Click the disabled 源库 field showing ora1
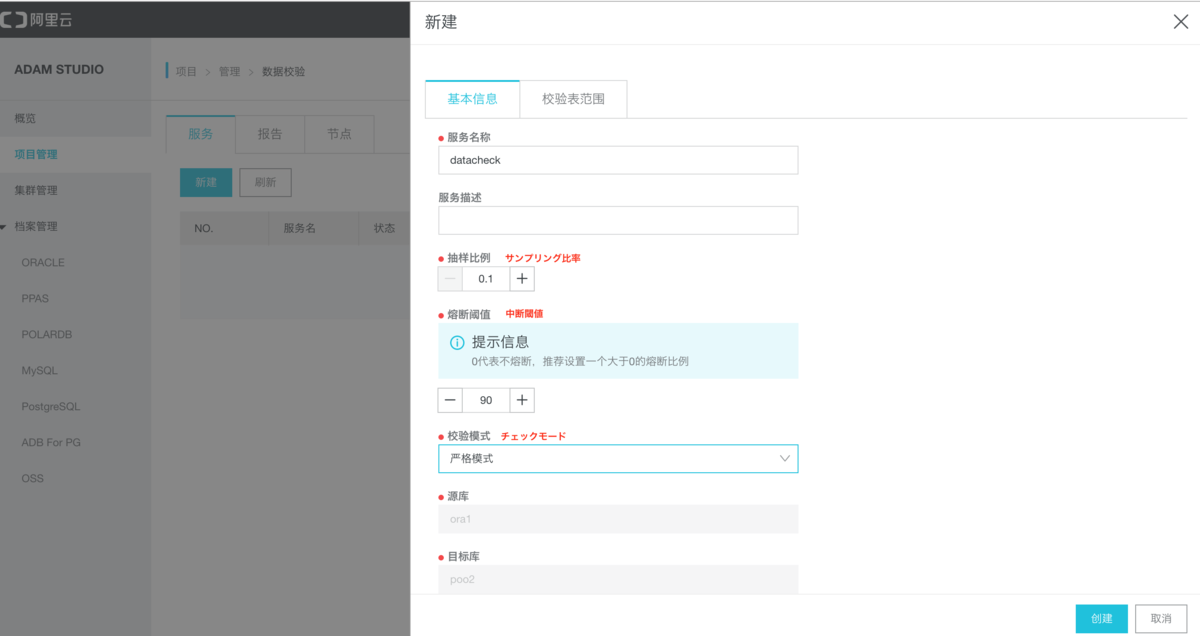 click(x=618, y=519)
